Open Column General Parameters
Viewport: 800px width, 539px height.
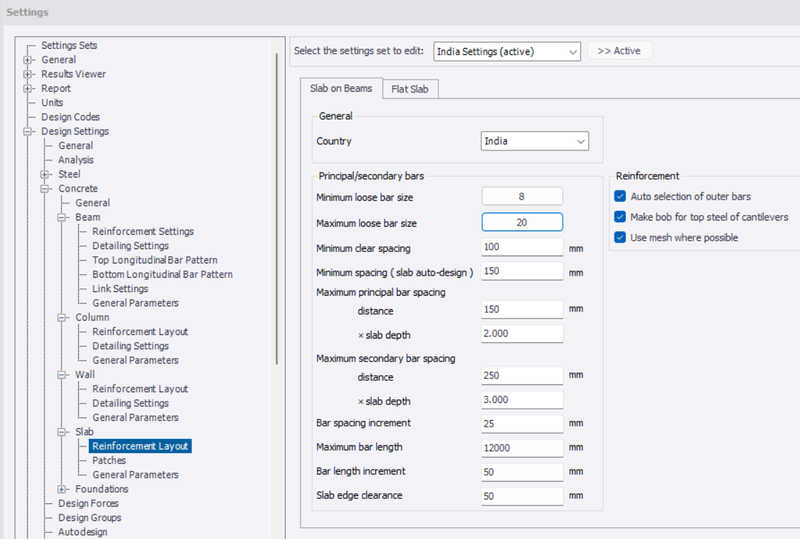(135, 360)
